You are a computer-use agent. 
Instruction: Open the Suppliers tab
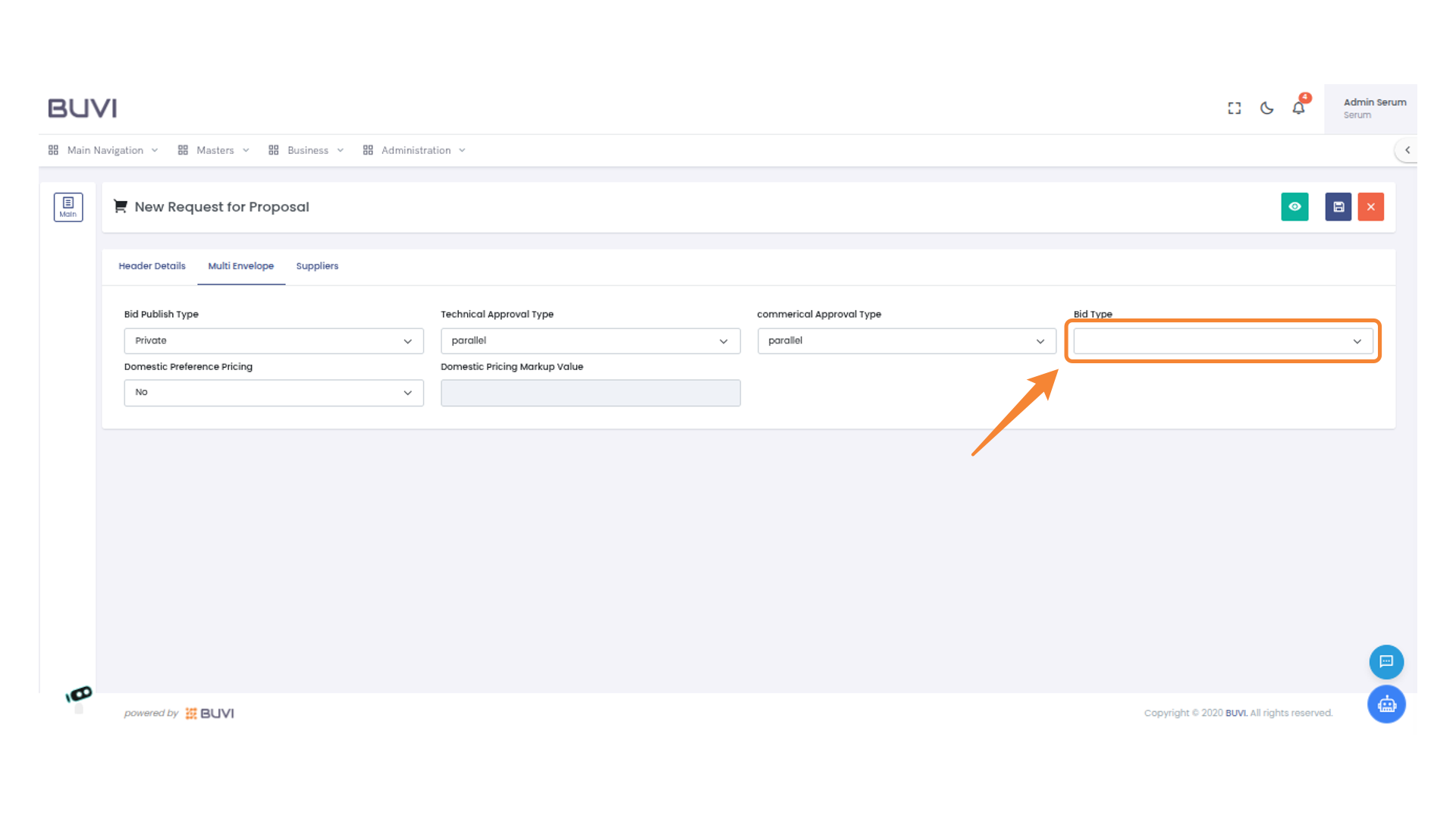(317, 266)
